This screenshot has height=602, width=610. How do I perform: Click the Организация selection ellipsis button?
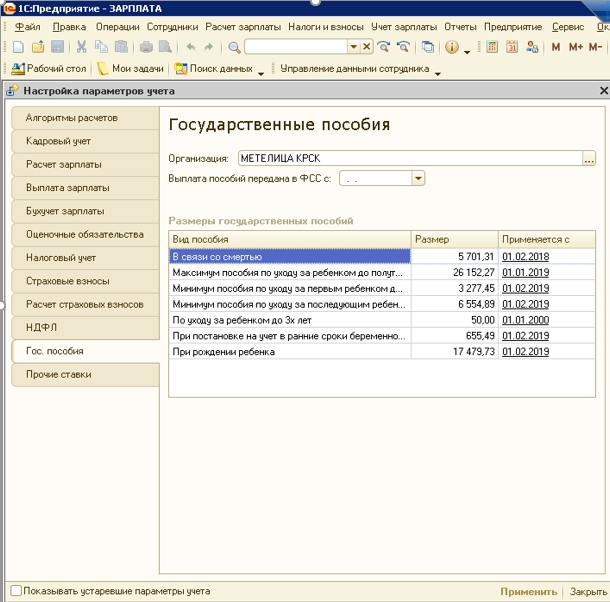[589, 158]
